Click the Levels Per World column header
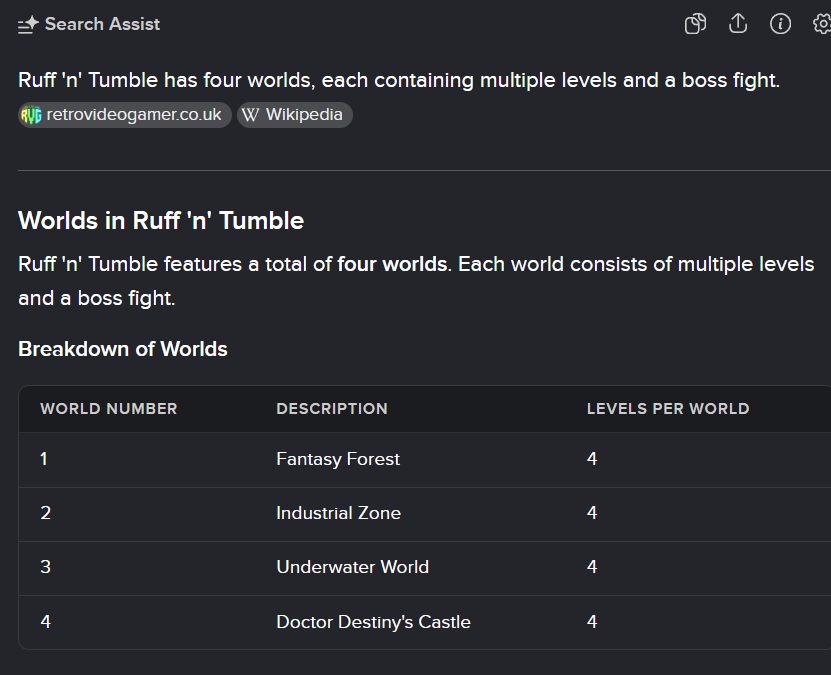This screenshot has width=831, height=675. (668, 408)
